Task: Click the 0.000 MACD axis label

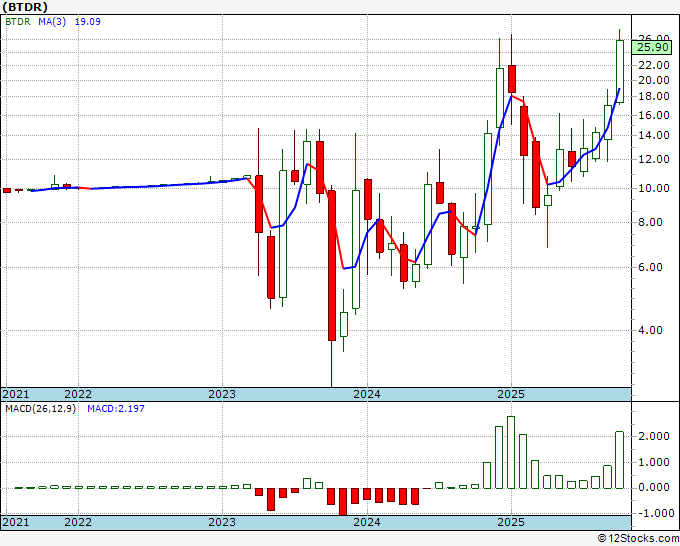Action: point(654,488)
